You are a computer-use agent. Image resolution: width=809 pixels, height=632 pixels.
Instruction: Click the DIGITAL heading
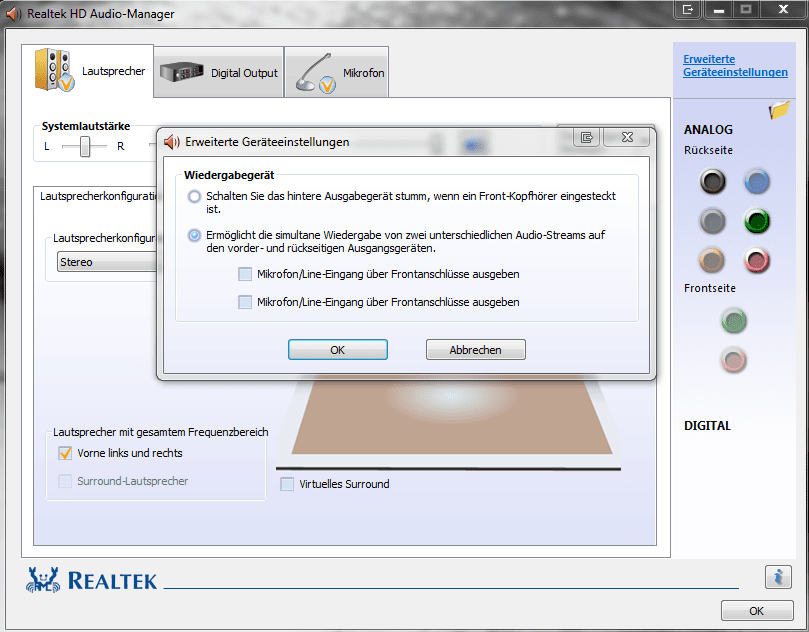[707, 426]
